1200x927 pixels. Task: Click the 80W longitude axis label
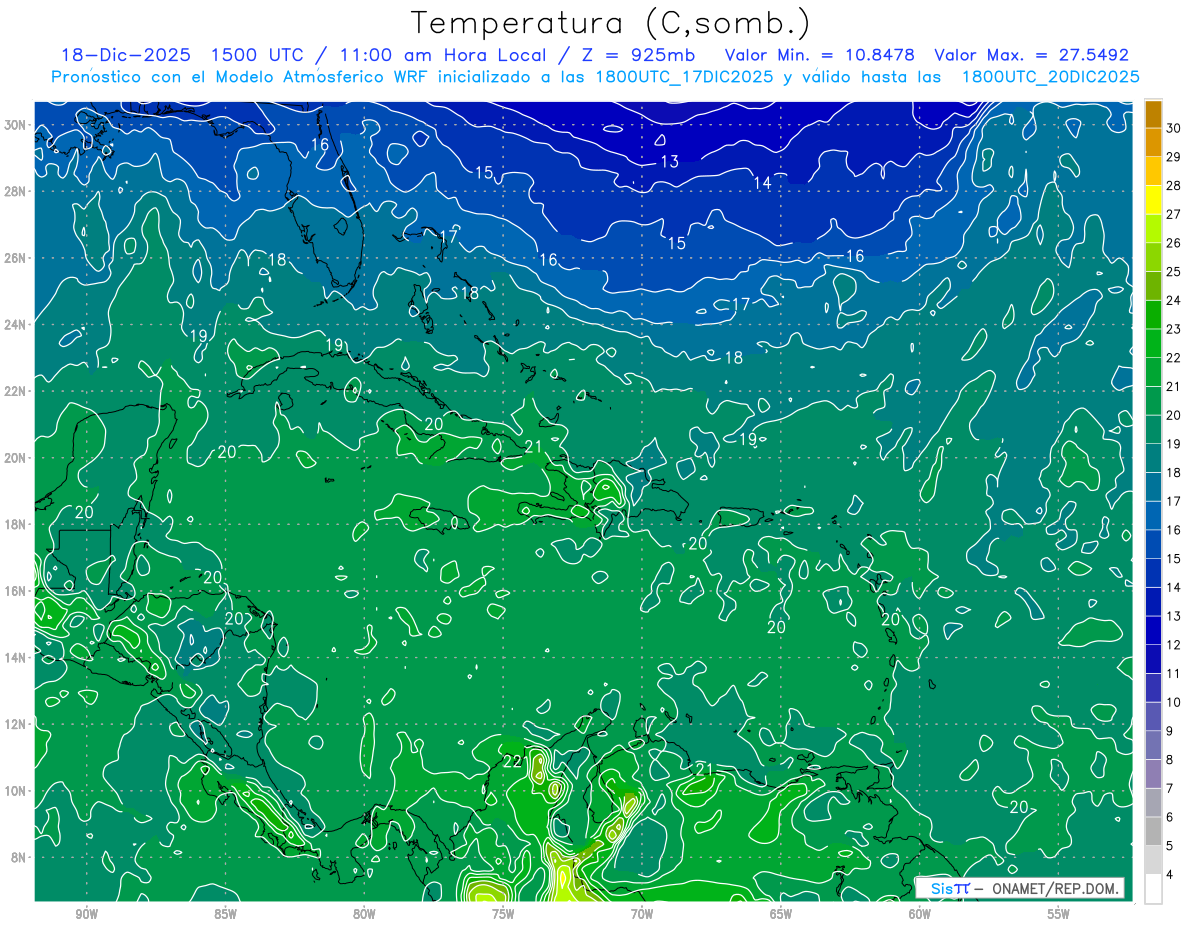coord(364,914)
